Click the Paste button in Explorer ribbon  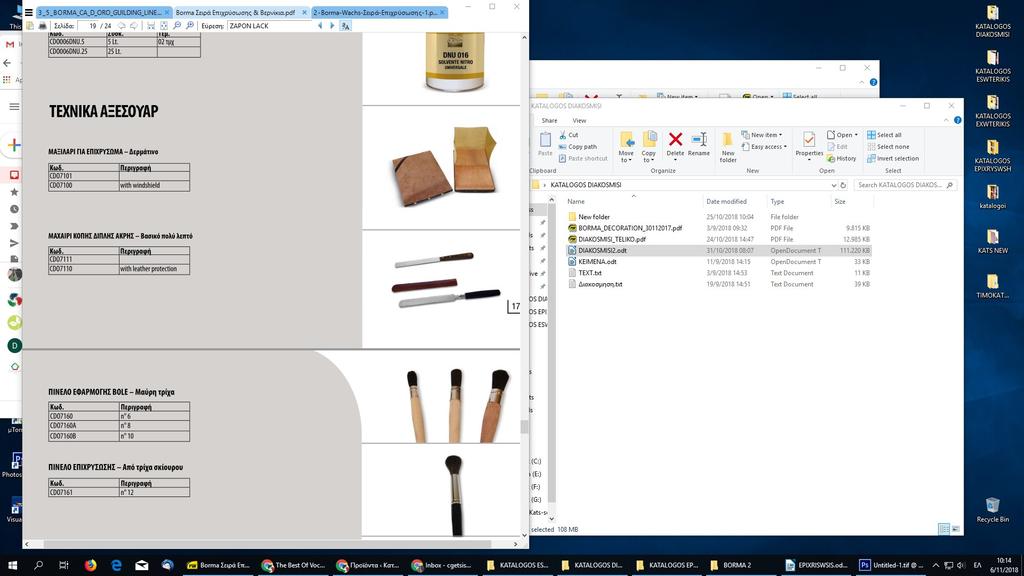click(545, 144)
